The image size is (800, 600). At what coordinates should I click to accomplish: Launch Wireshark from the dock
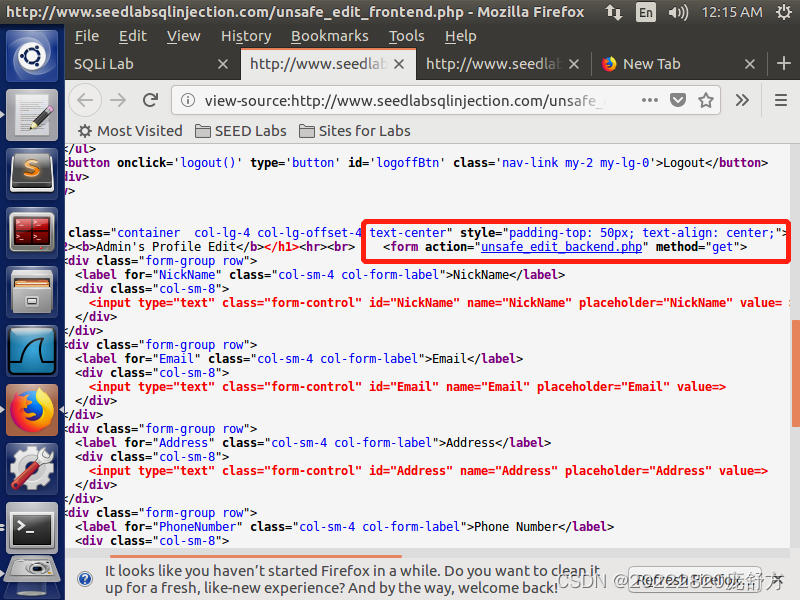tap(32, 351)
